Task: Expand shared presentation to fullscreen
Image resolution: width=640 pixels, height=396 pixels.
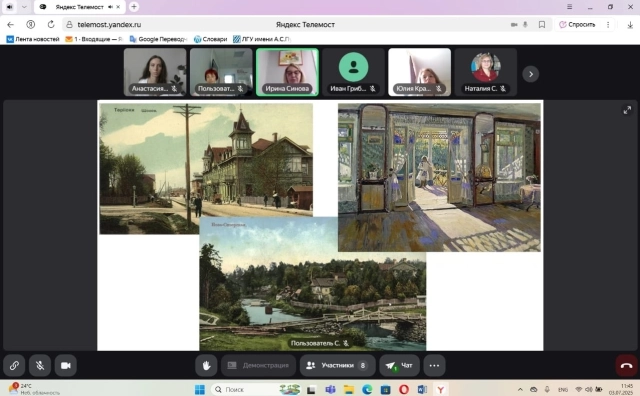Action: point(627,110)
